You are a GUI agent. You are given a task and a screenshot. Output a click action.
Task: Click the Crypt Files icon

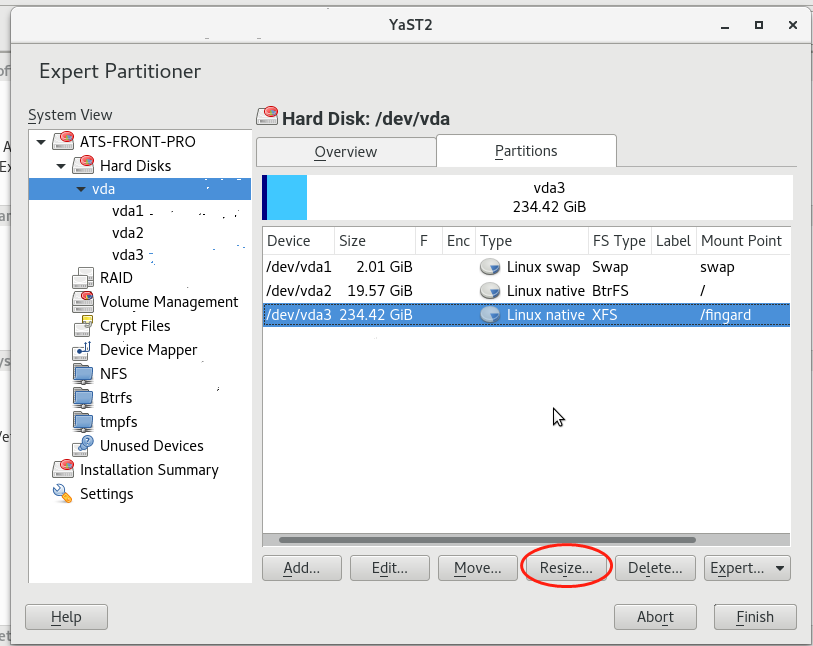pyautogui.click(x=83, y=326)
